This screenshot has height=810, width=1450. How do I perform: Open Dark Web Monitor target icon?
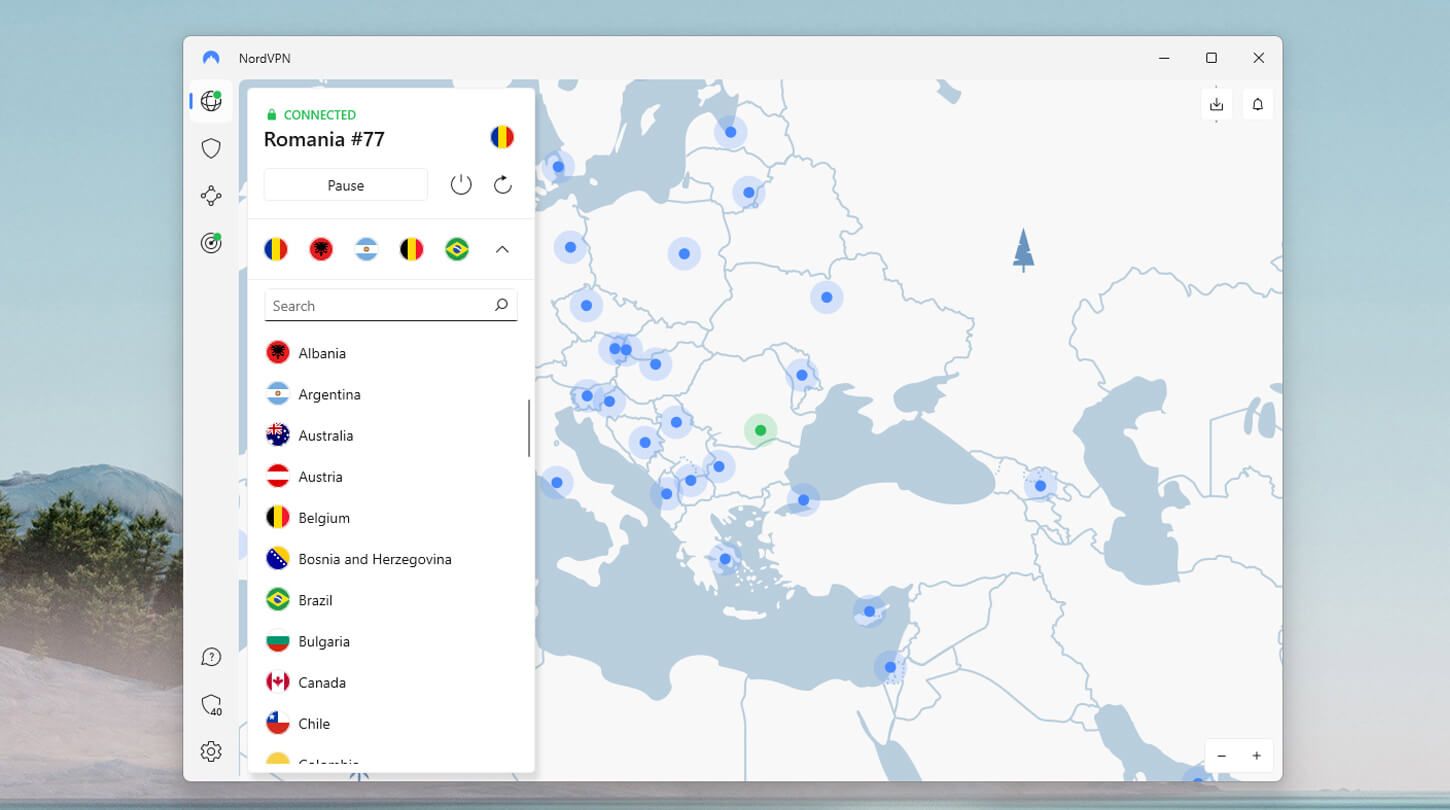coord(211,242)
